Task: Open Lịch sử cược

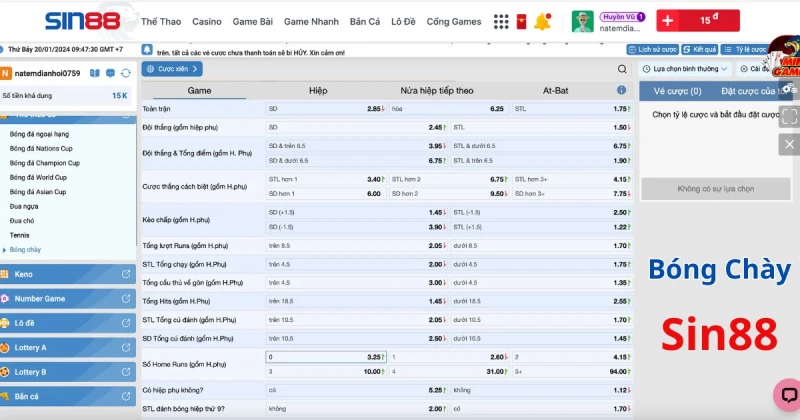Action: pos(653,50)
